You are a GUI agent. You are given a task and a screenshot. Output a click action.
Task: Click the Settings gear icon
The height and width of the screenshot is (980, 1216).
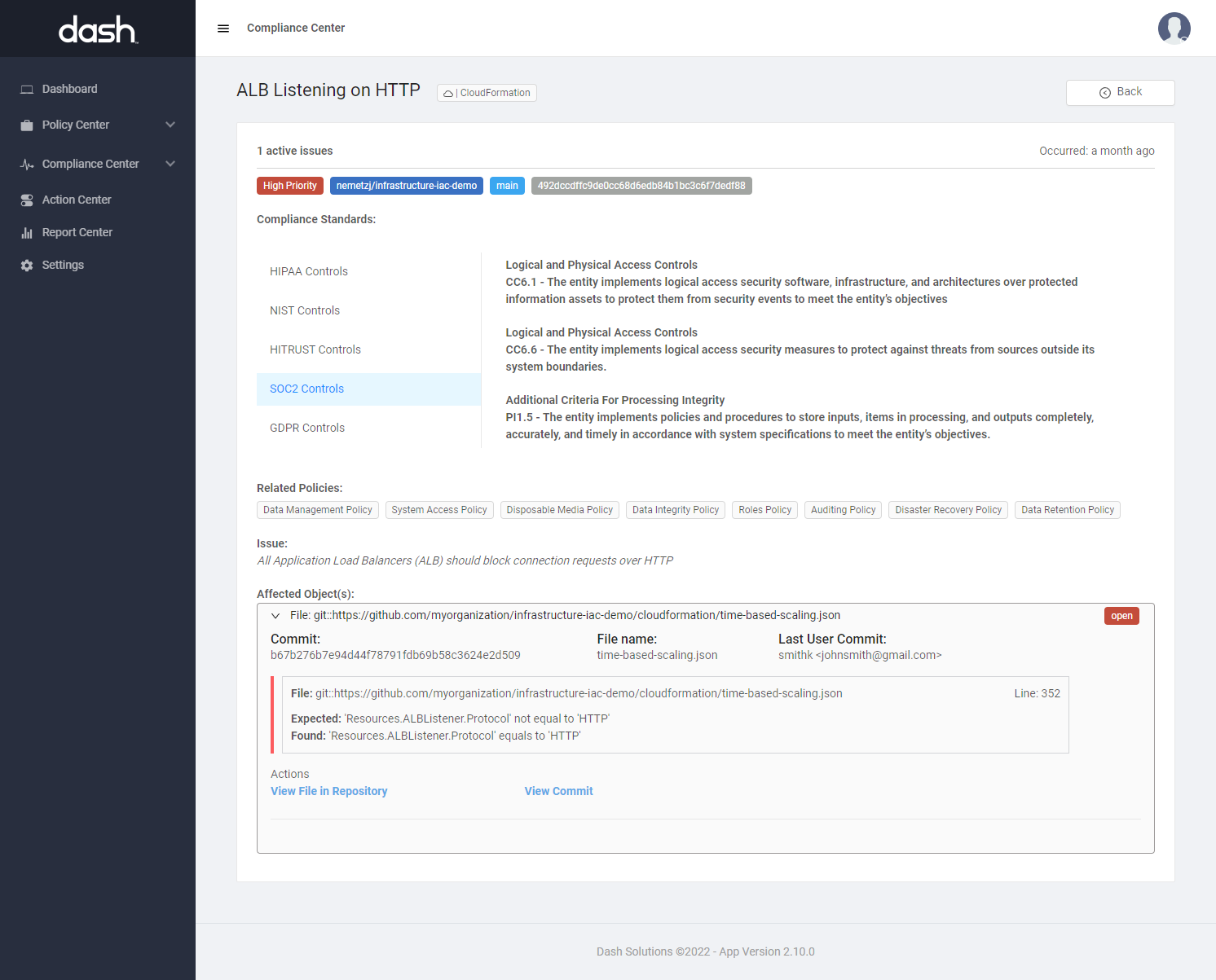pos(27,266)
